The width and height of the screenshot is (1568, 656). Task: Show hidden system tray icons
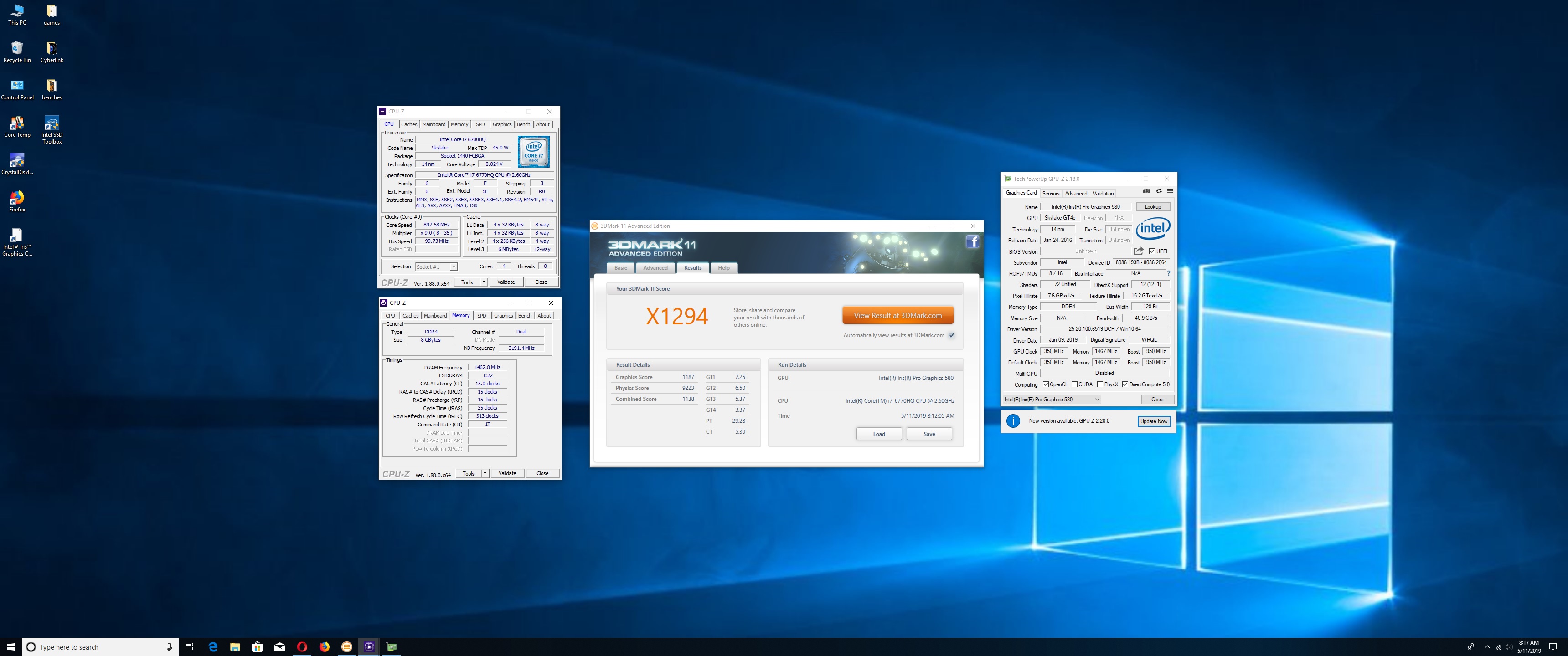coord(1487,647)
